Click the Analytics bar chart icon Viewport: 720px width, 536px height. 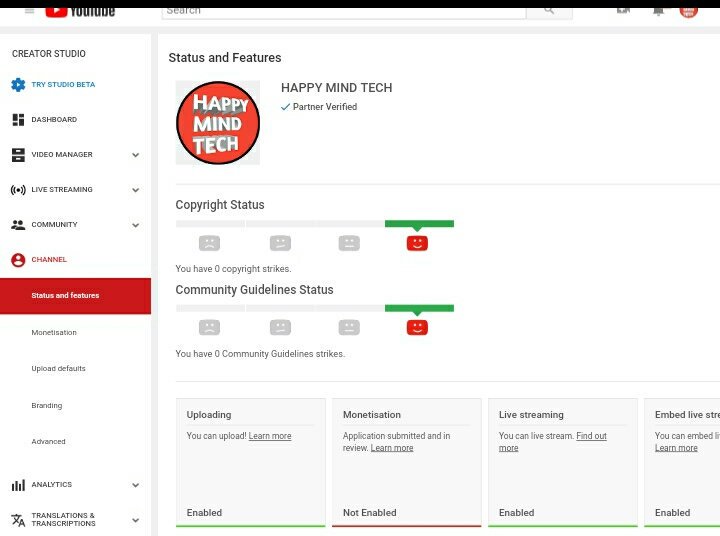18,485
